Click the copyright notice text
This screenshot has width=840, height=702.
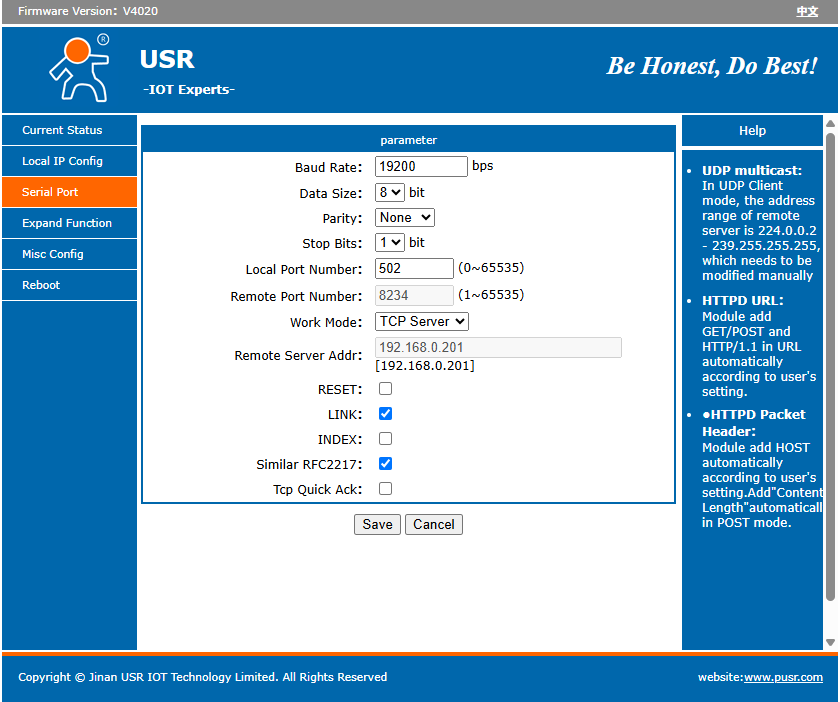[x=202, y=677]
